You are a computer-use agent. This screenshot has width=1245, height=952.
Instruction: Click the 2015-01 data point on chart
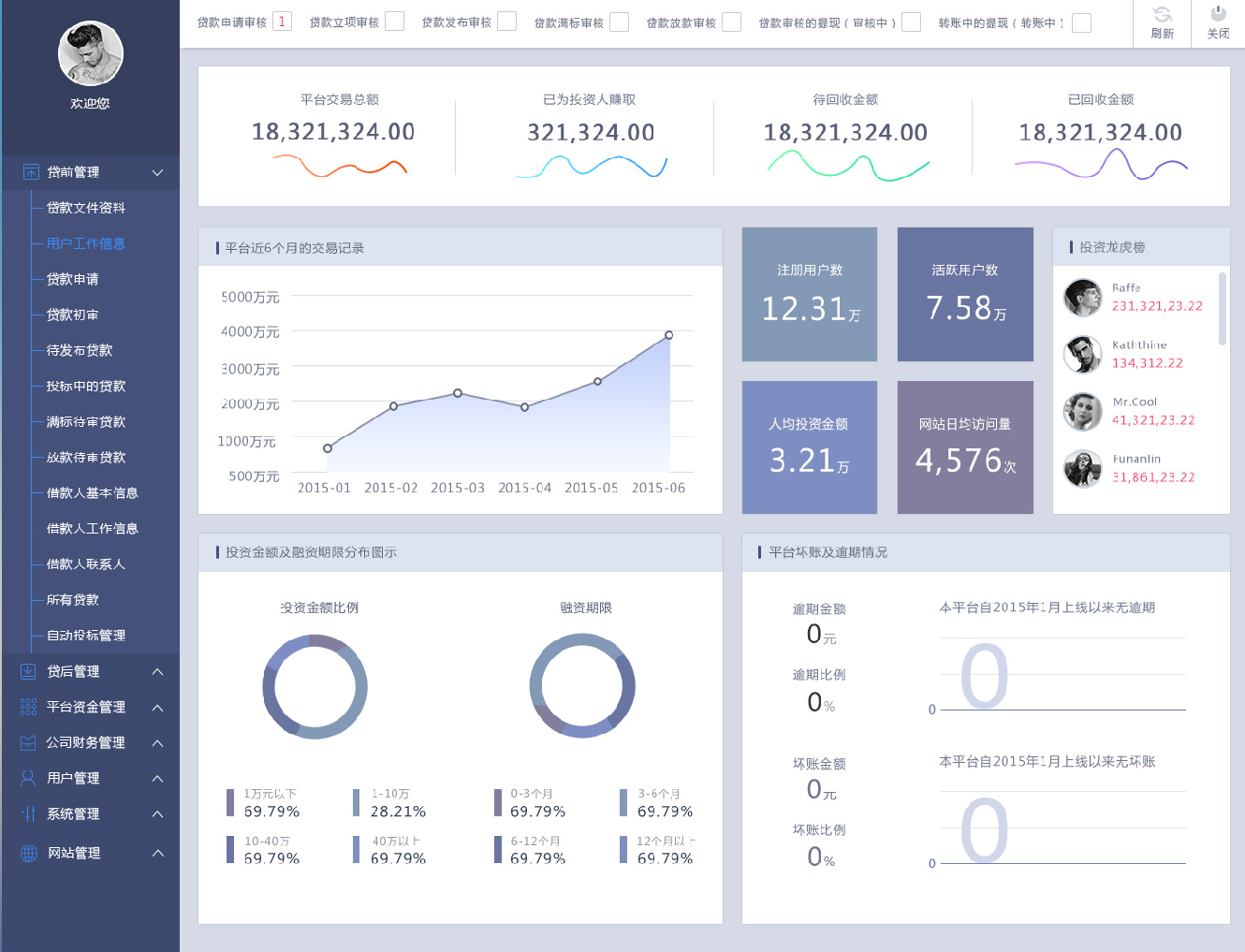(328, 448)
